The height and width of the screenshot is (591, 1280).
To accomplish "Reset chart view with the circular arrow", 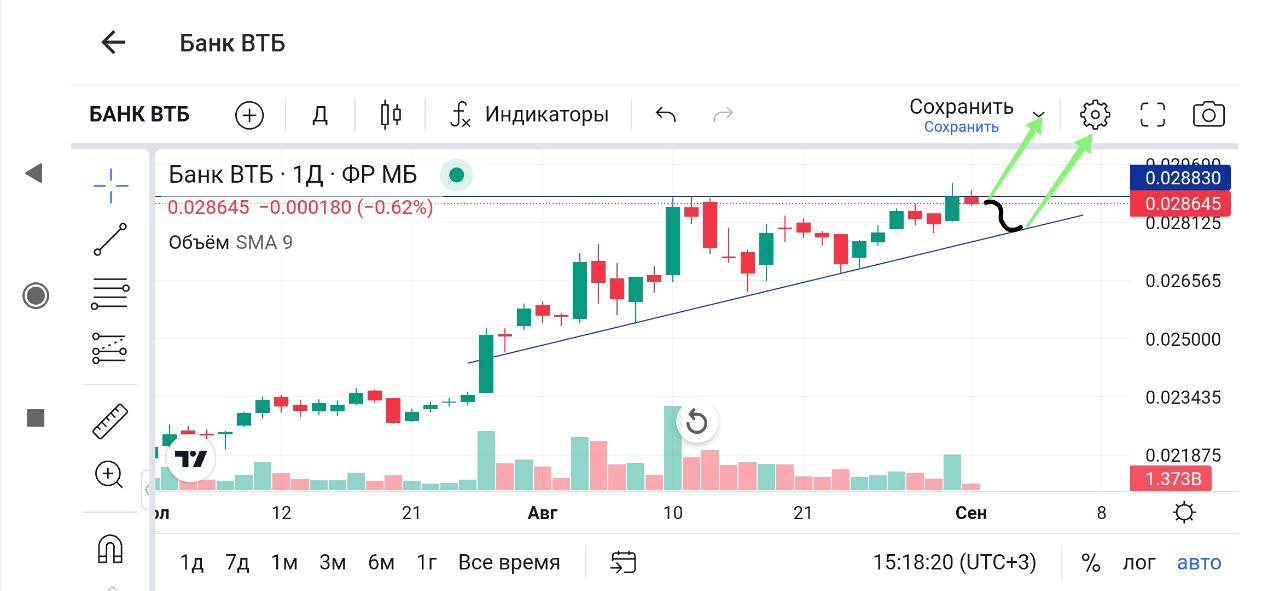I will click(697, 422).
